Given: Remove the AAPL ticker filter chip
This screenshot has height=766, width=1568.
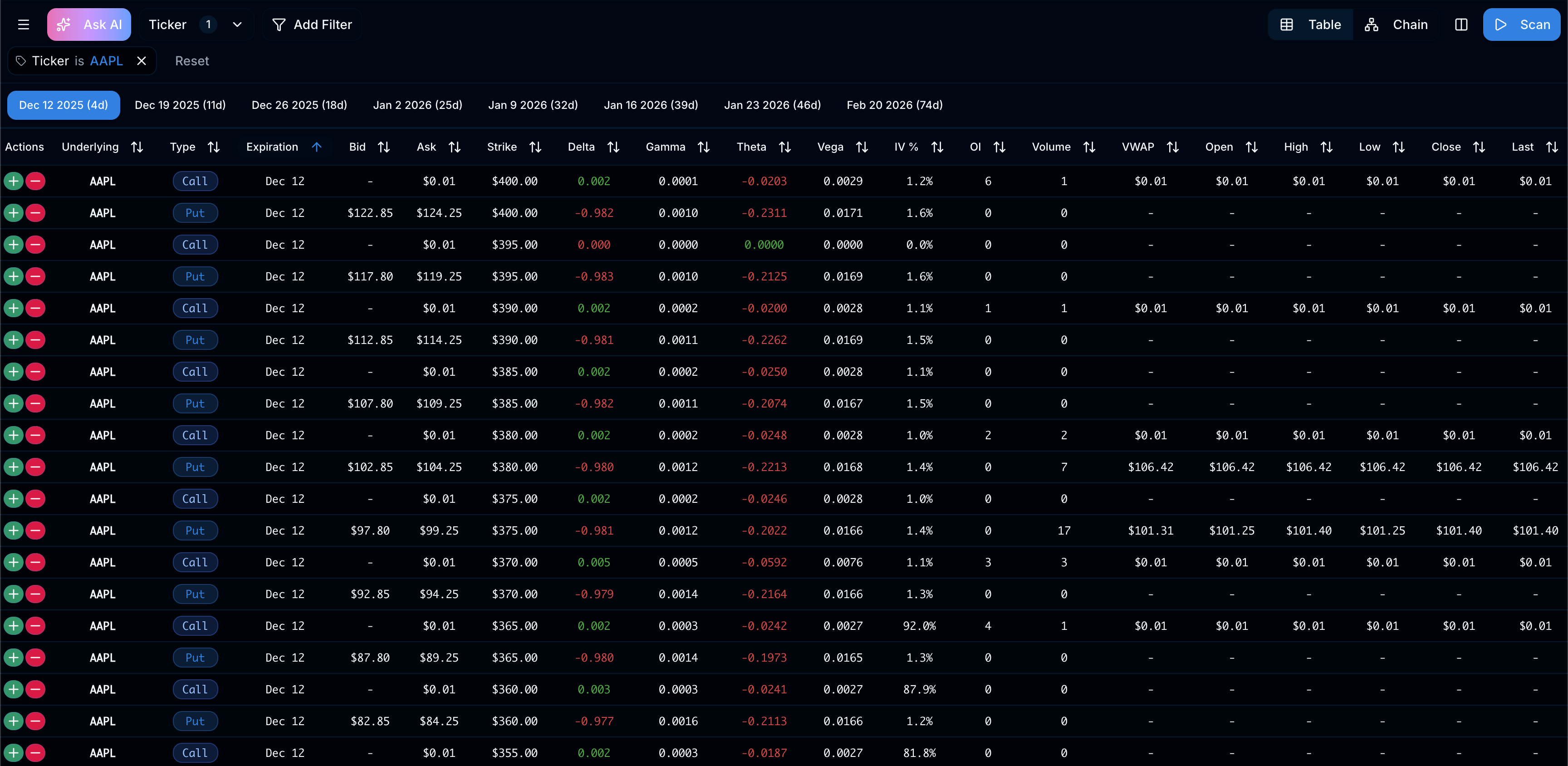Looking at the screenshot, I should (142, 60).
